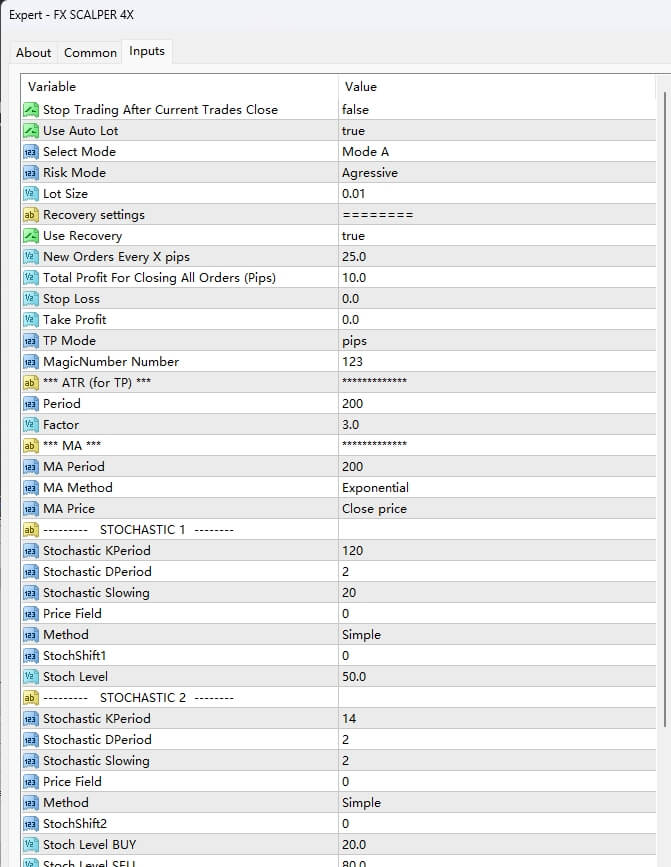Screen dimensions: 671x867
Task: Click the icon beside MA Period row
Action: pos(30,467)
